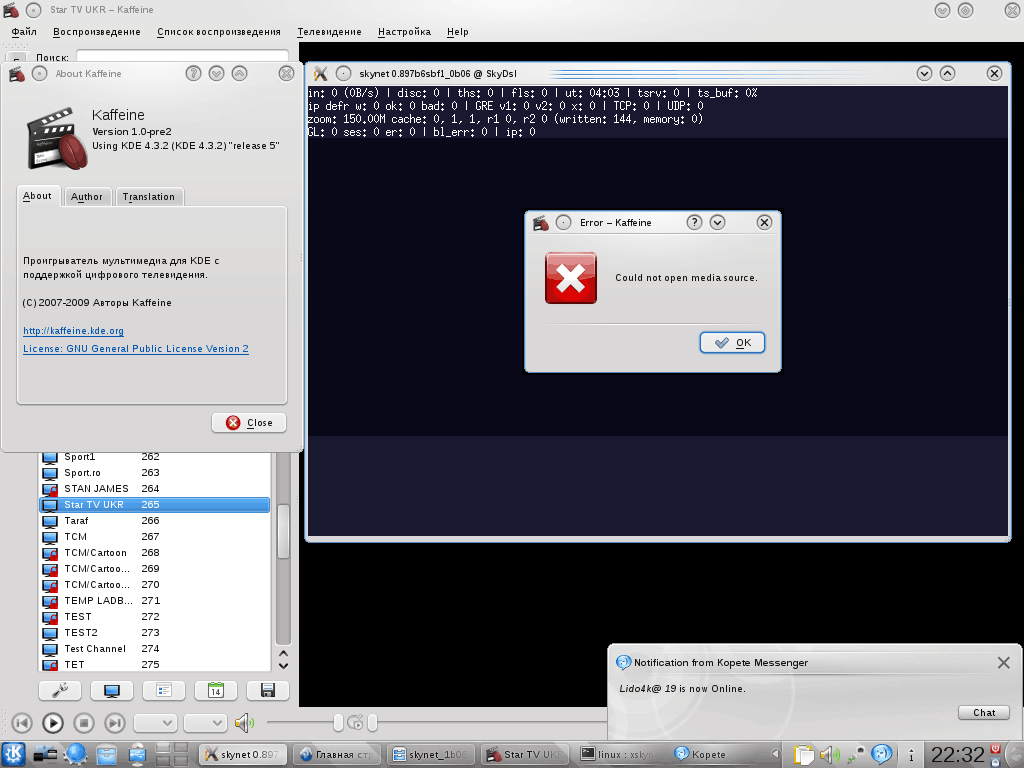This screenshot has height=768, width=1024.
Task: Open the file manager cabinet icon in panel
Action: 106,754
